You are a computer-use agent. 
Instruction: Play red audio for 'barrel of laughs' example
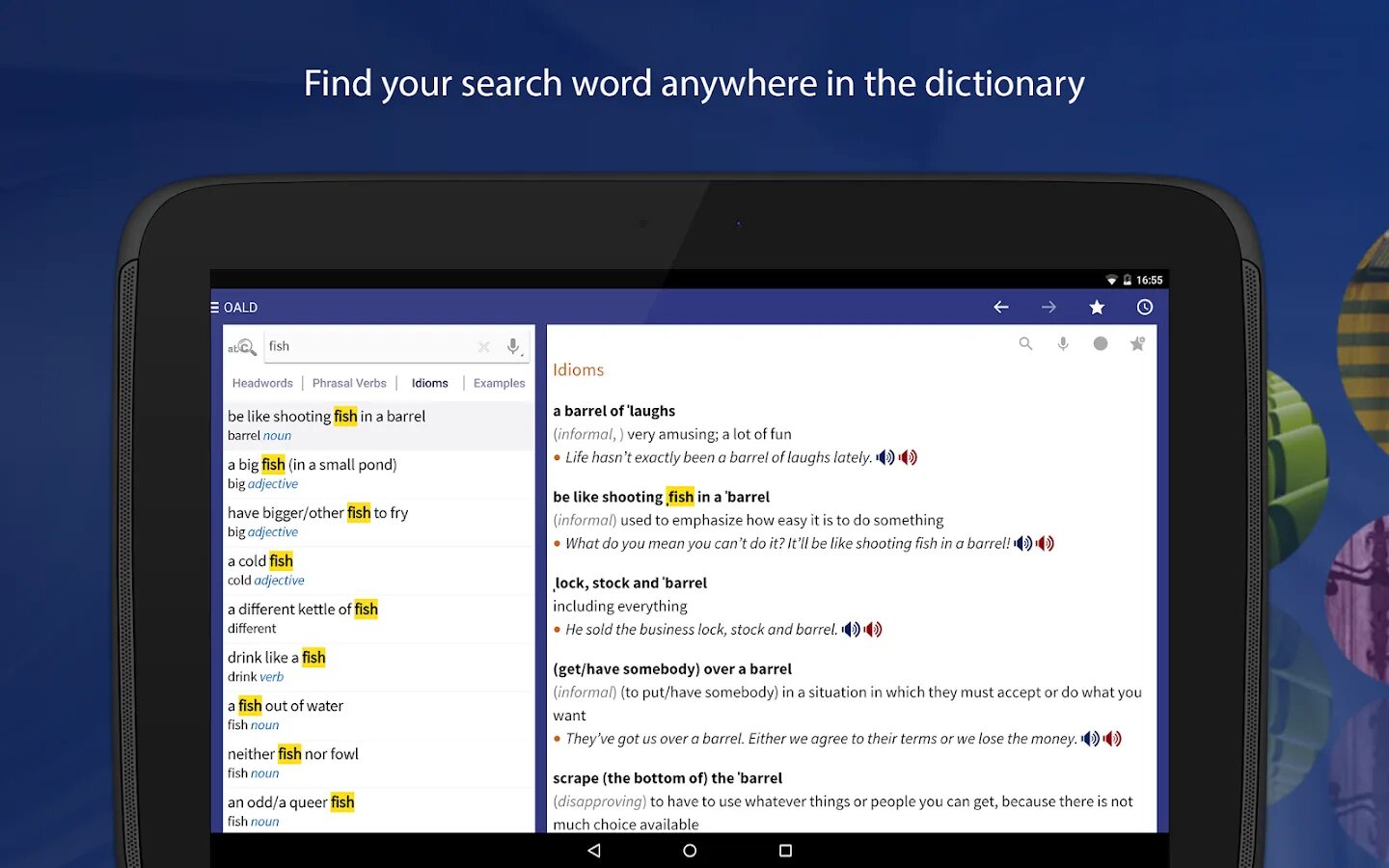pos(908,457)
